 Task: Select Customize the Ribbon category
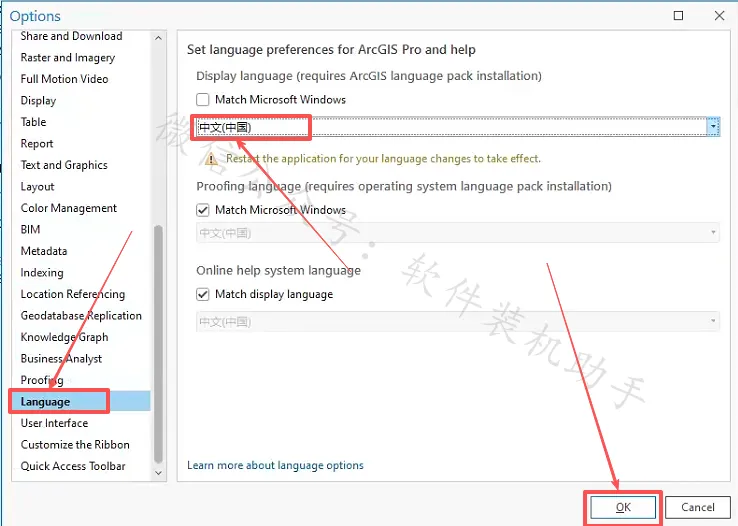click(75, 445)
